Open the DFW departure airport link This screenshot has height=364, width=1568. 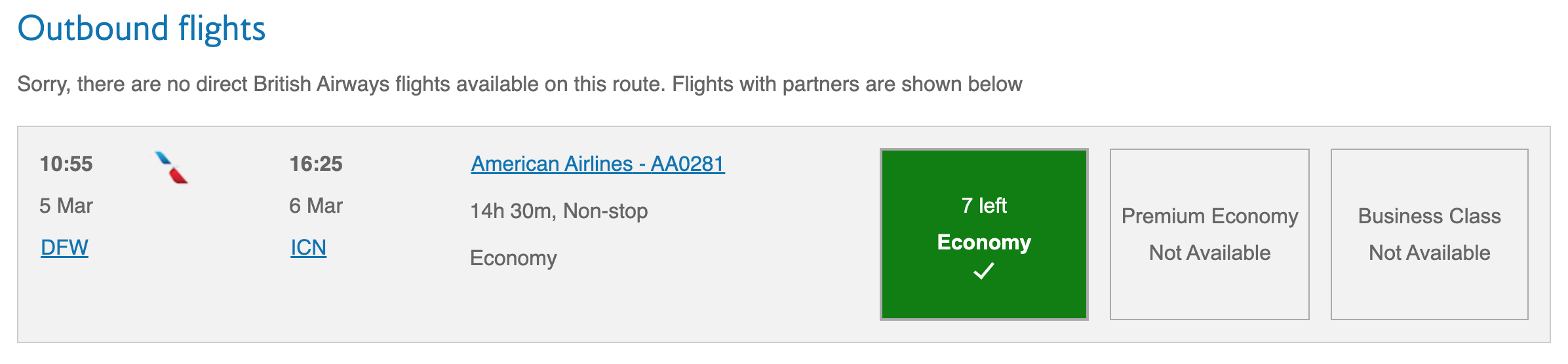click(64, 247)
